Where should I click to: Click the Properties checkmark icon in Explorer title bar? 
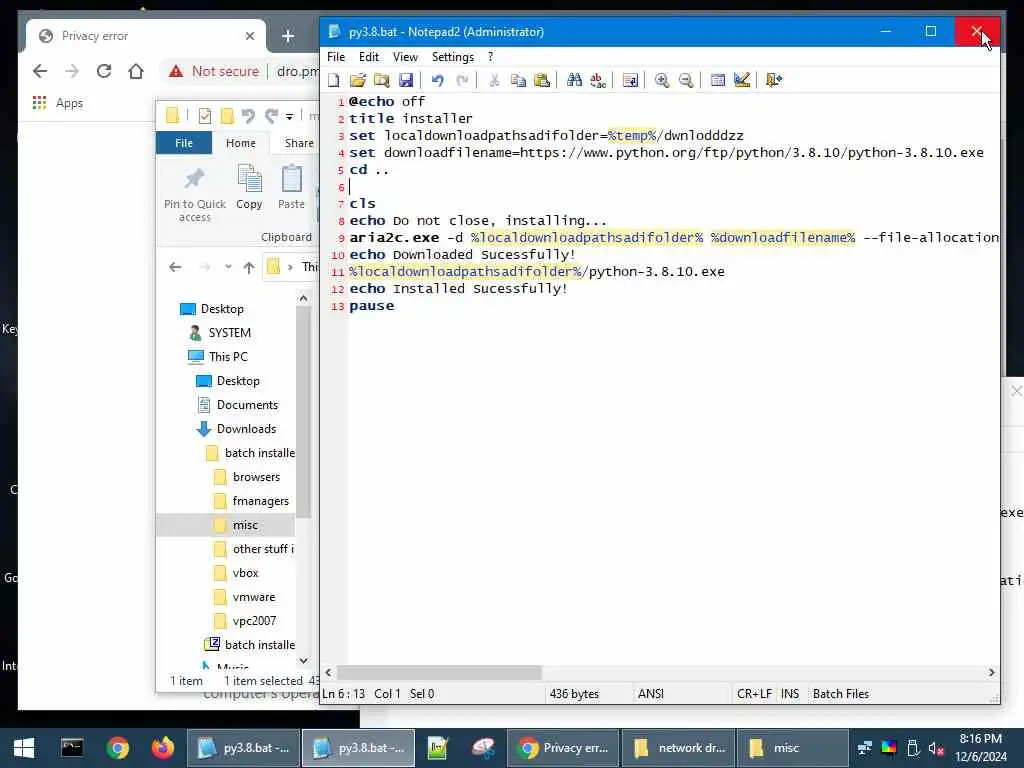204,116
